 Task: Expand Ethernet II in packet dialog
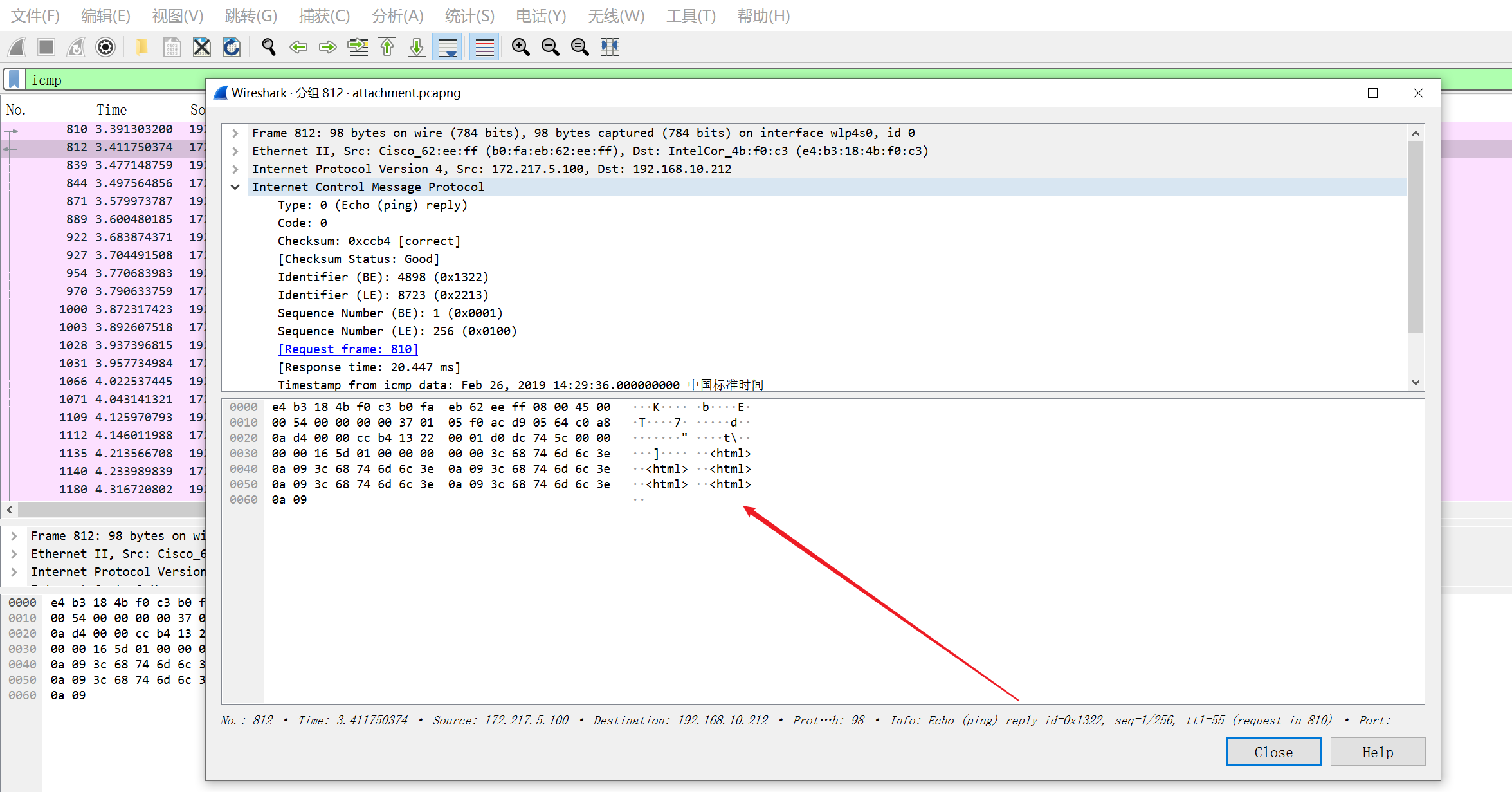(x=235, y=151)
